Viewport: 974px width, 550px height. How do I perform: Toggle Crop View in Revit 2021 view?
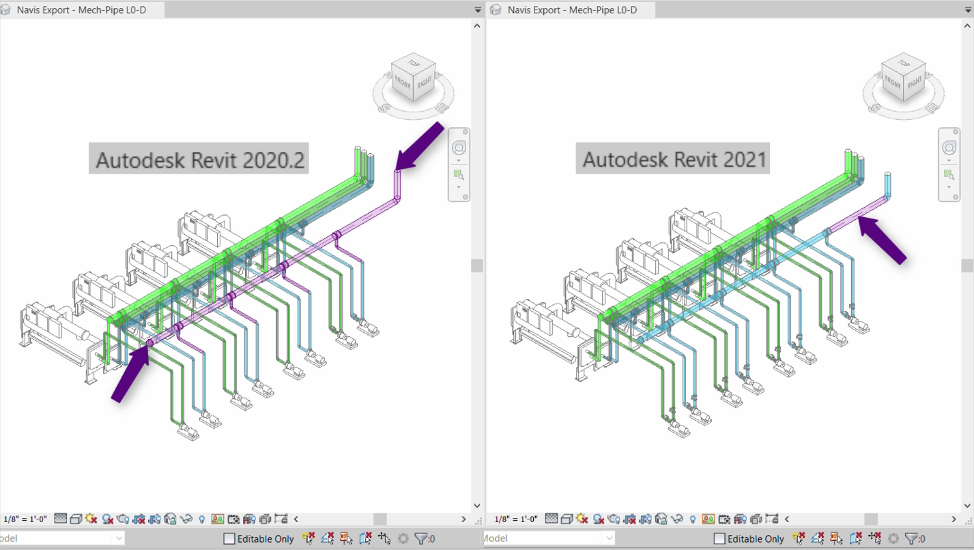coord(629,518)
